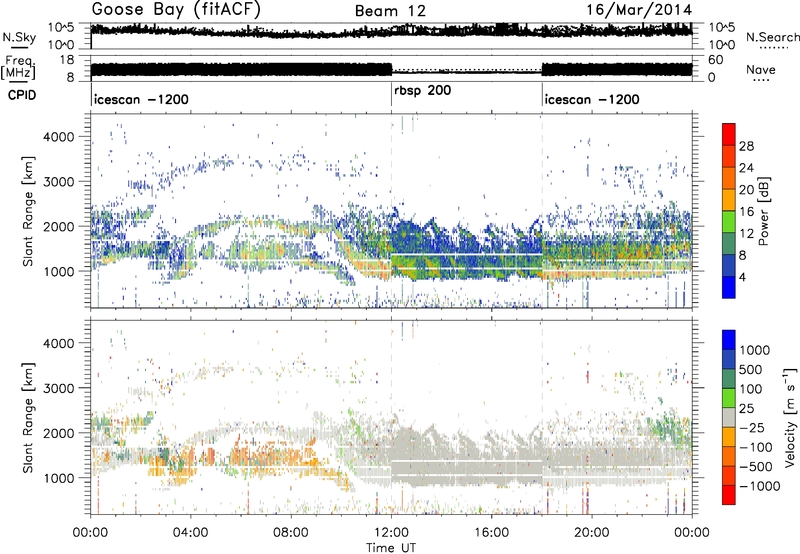The width and height of the screenshot is (800, 554).
Task: Click the Velocity color bar red bottom segment
Action: pos(729,495)
